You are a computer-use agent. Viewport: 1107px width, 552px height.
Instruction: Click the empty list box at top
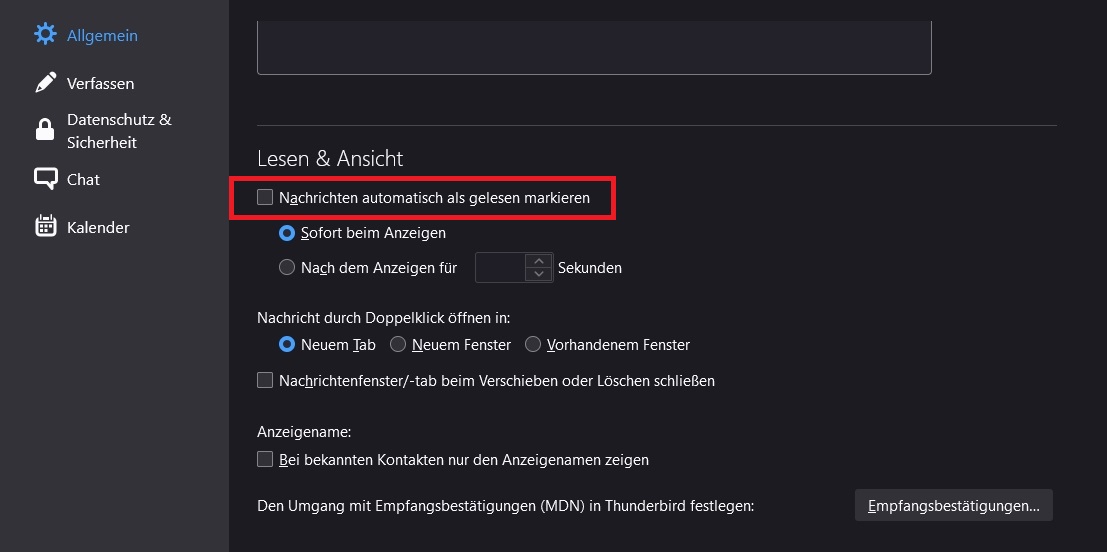(594, 46)
